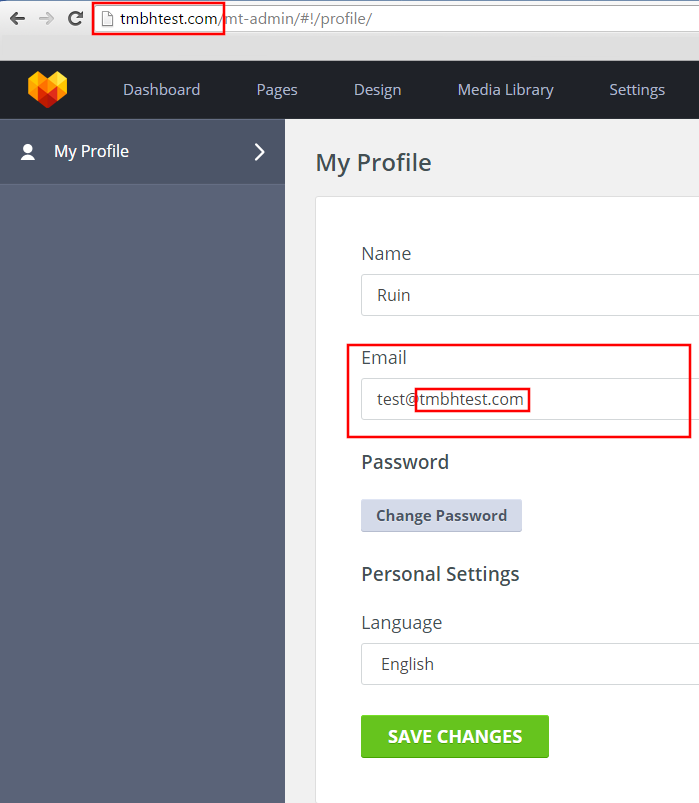Focus the Email input field
699x803 pixels.
click(530, 399)
